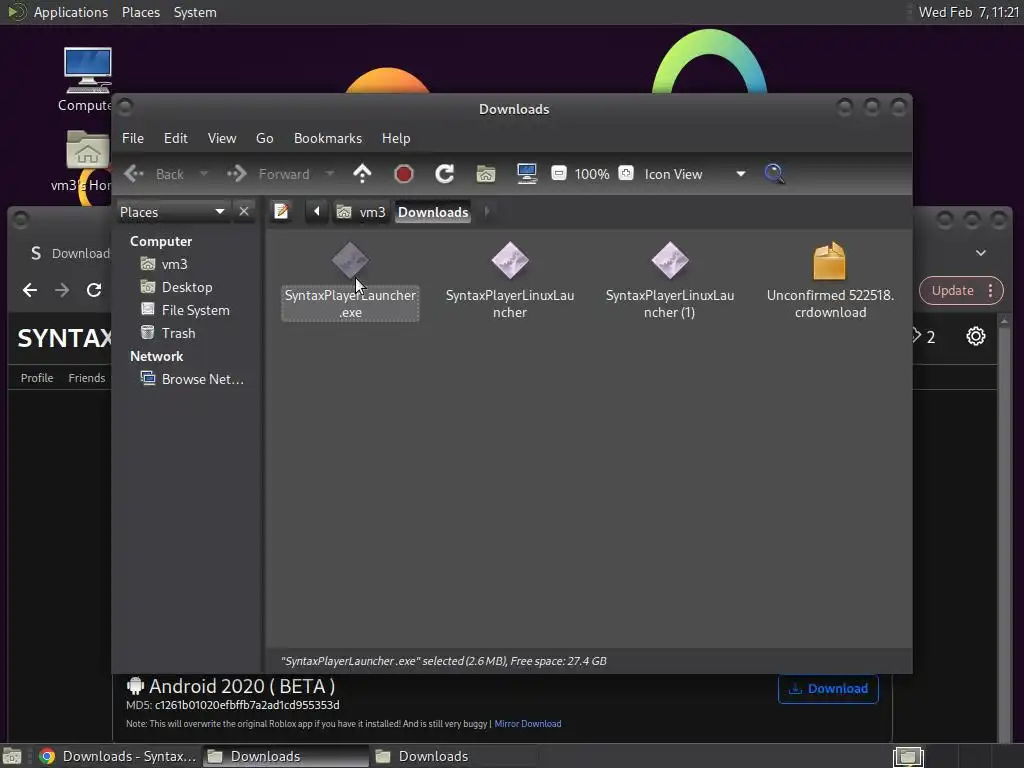Open vm3 in Places sidebar

[x=165, y=264]
